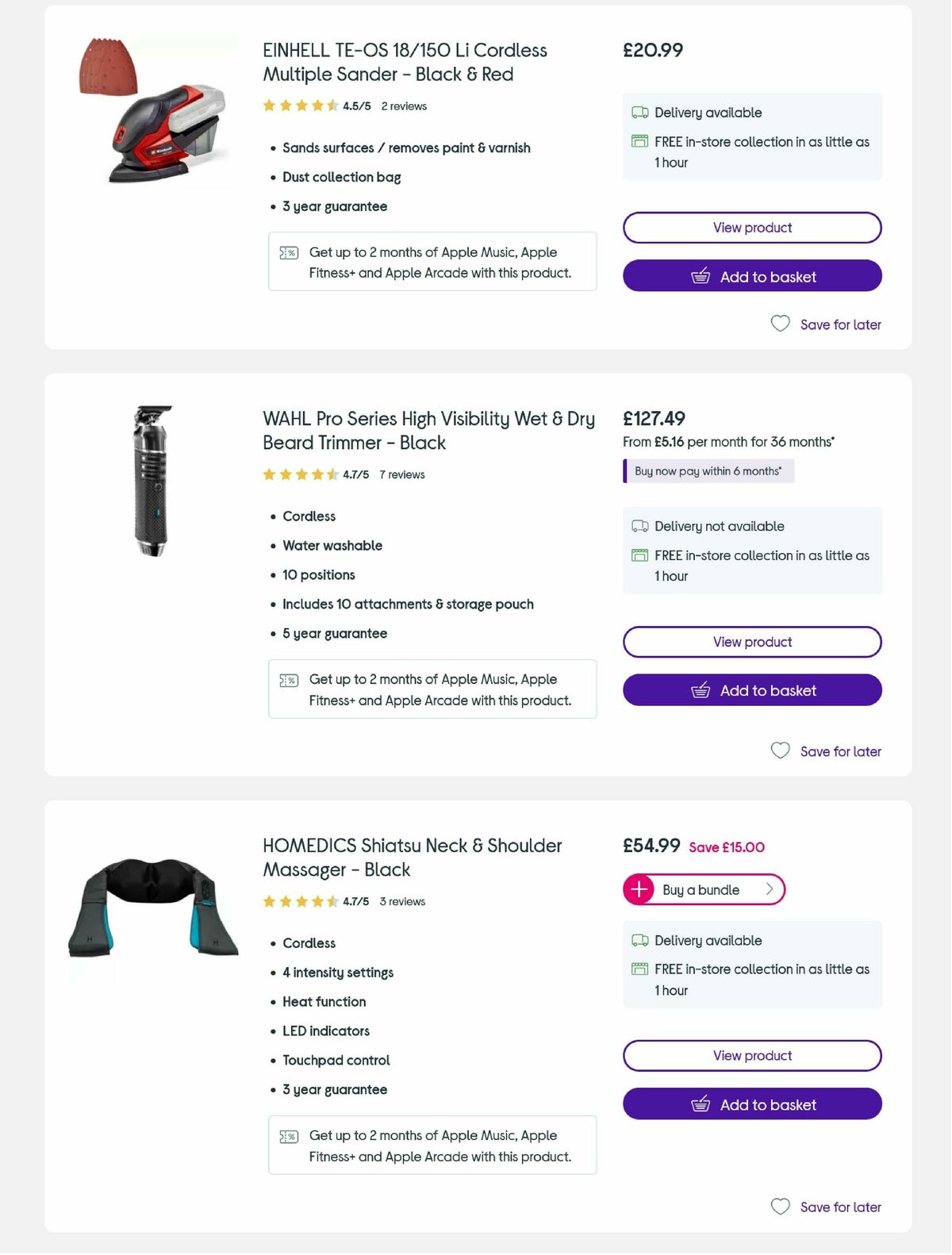The height and width of the screenshot is (1255, 952).
Task: Click the delivery truck icon for HOMEDICS massager
Action: (639, 940)
